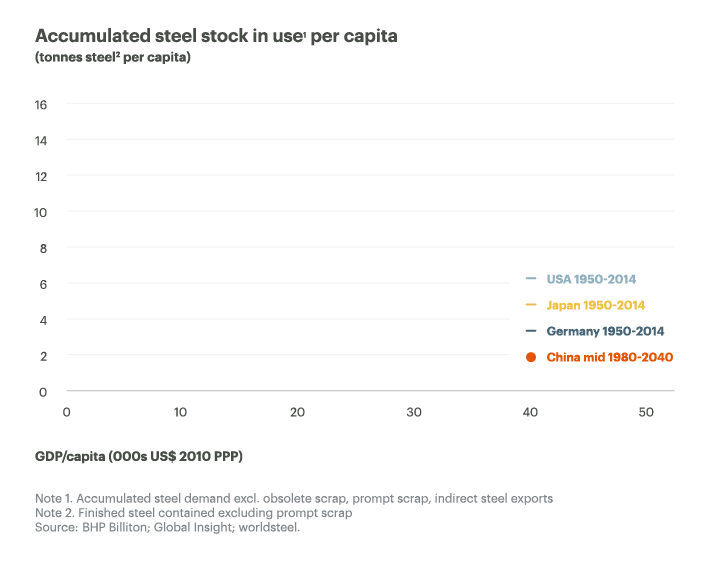Click the USA legend line marker
The height and width of the screenshot is (565, 710).
click(532, 279)
